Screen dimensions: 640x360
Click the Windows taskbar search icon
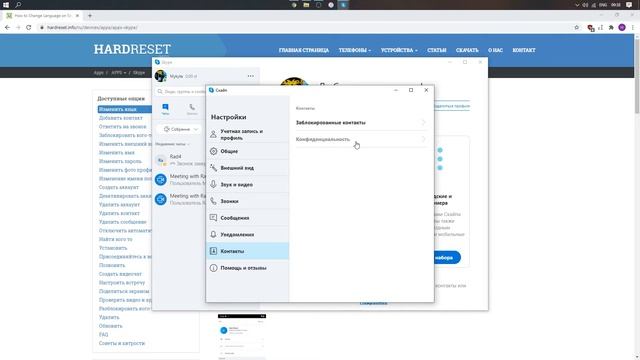[18, 5]
